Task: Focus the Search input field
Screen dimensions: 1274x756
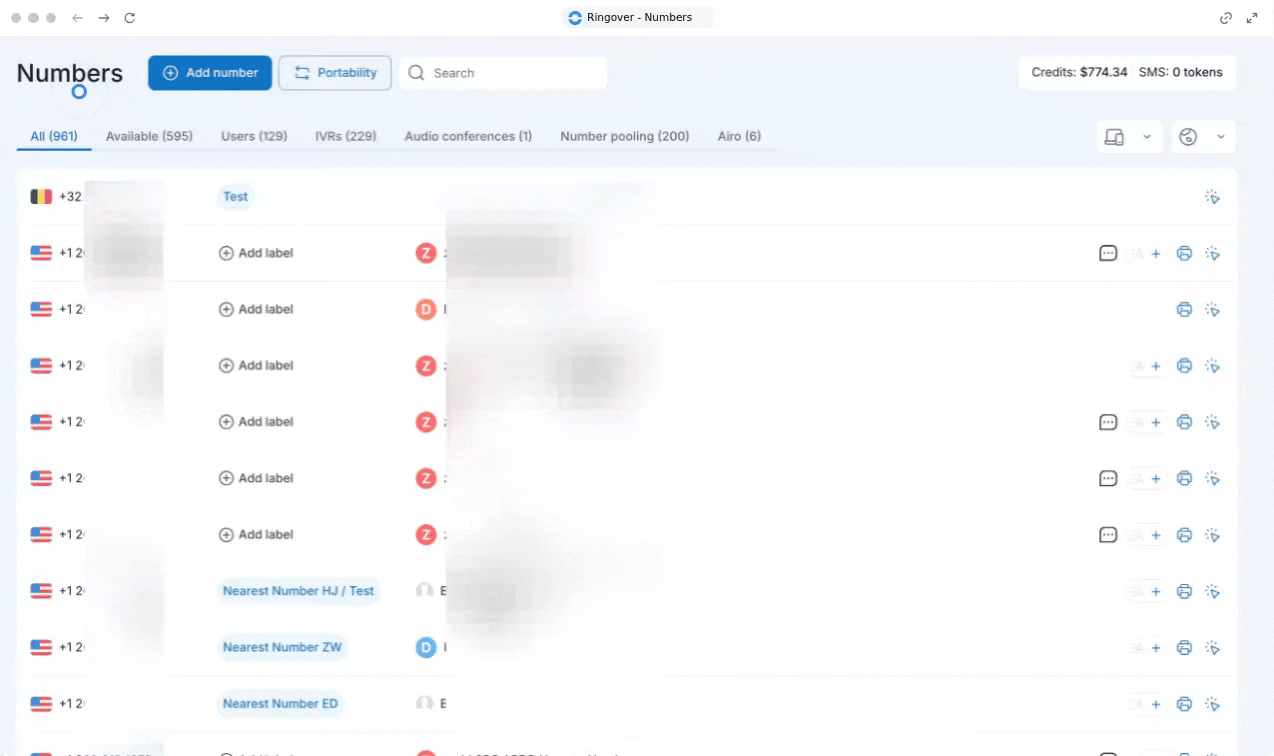Action: click(503, 73)
